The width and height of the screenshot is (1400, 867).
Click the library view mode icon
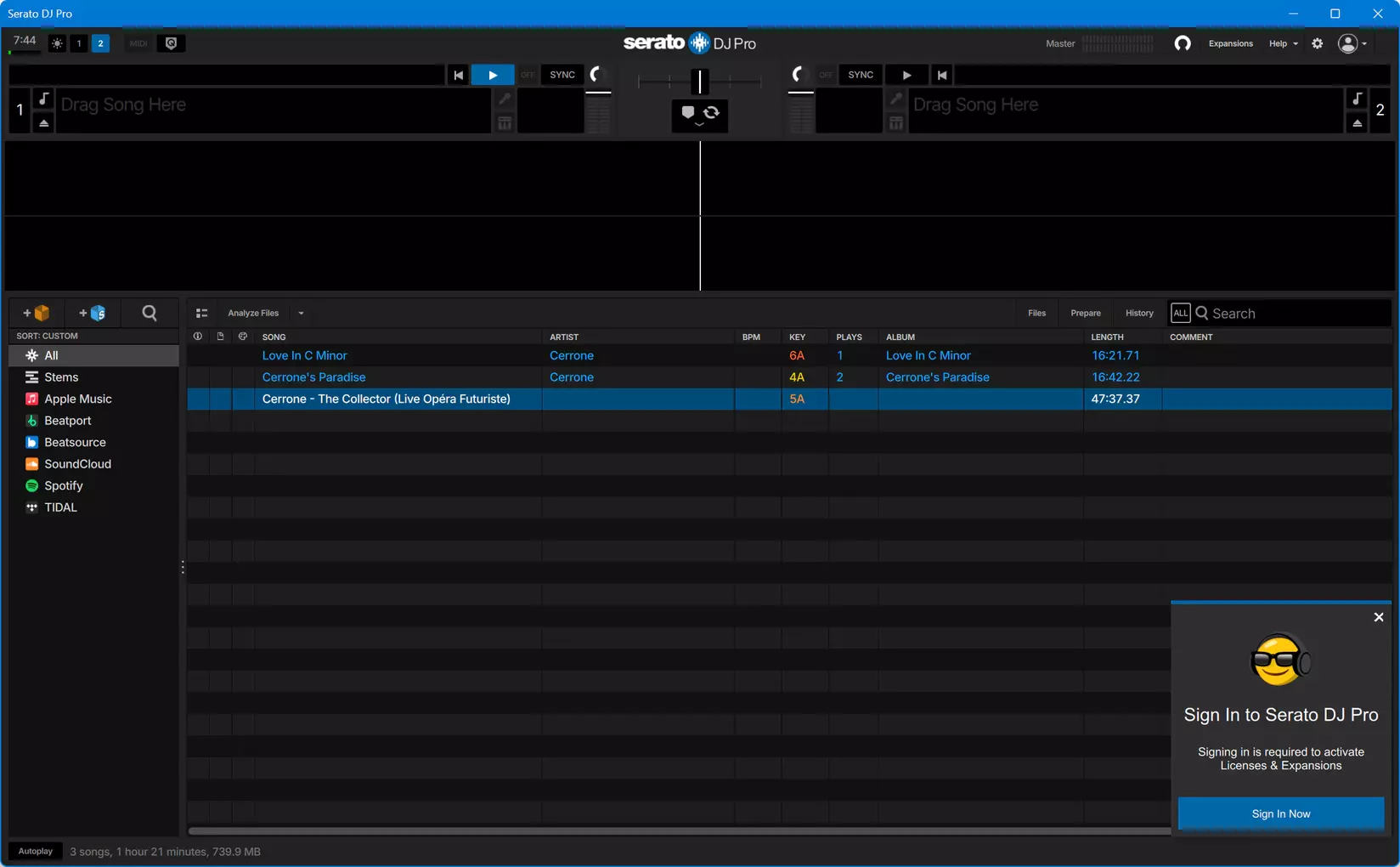[201, 313]
